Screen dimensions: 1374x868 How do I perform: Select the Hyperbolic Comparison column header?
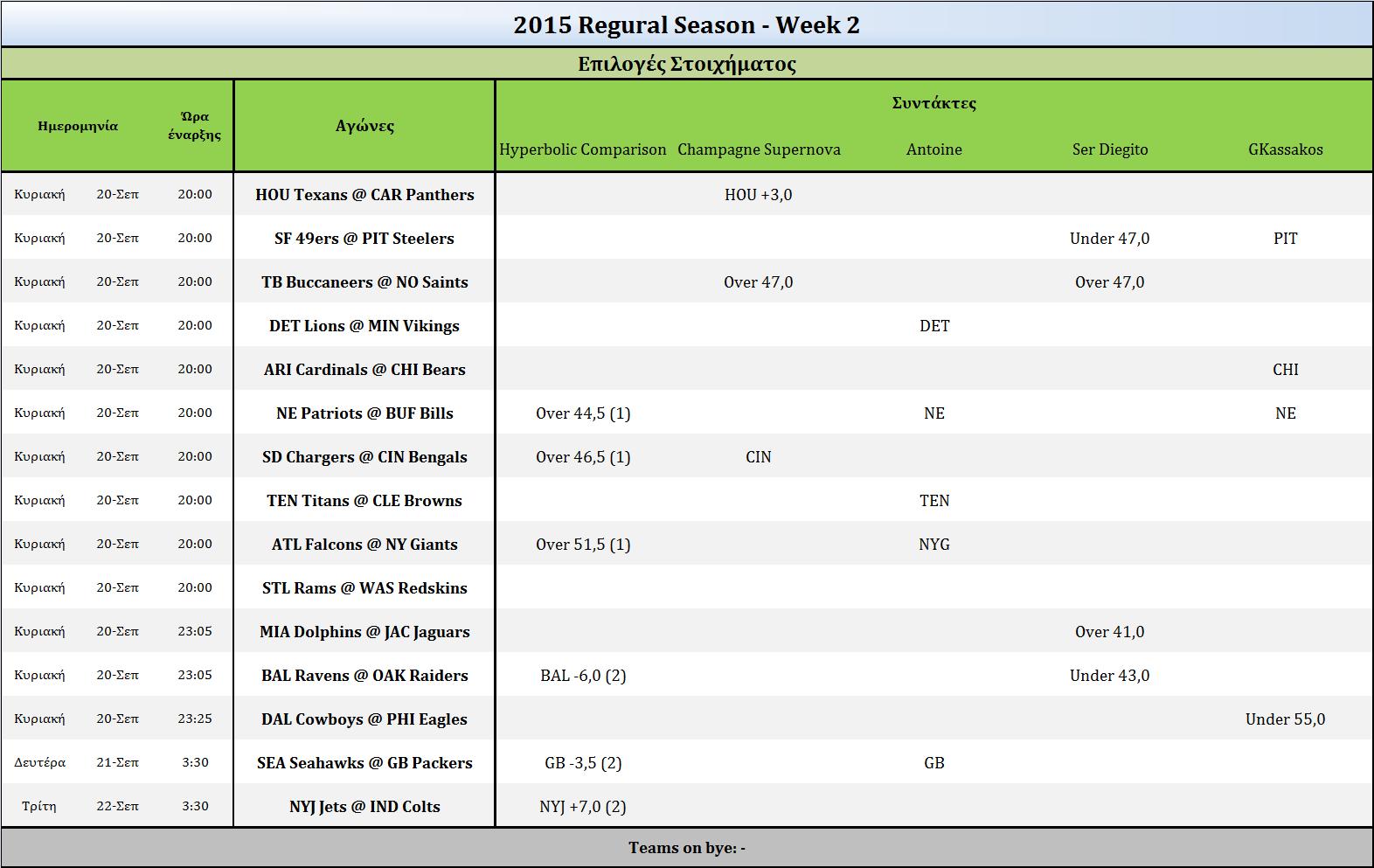[583, 149]
